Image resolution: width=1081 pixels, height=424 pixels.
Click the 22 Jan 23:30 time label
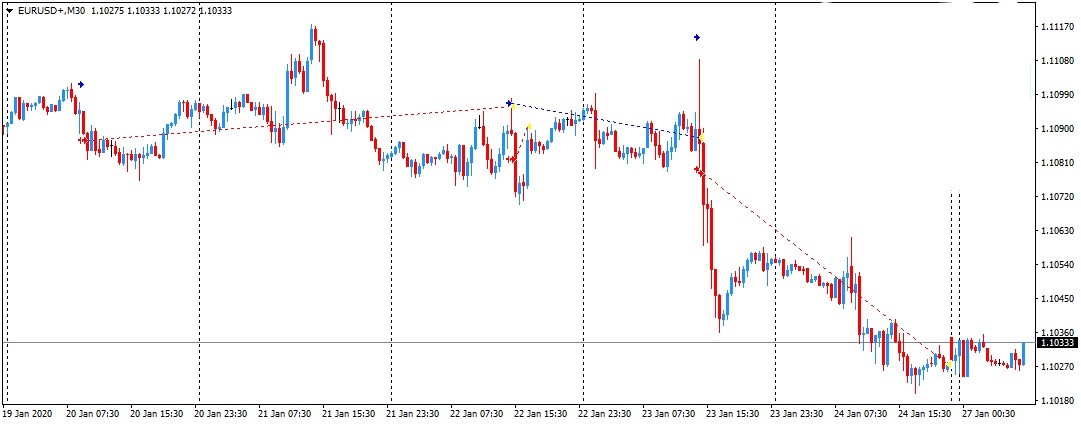click(605, 414)
